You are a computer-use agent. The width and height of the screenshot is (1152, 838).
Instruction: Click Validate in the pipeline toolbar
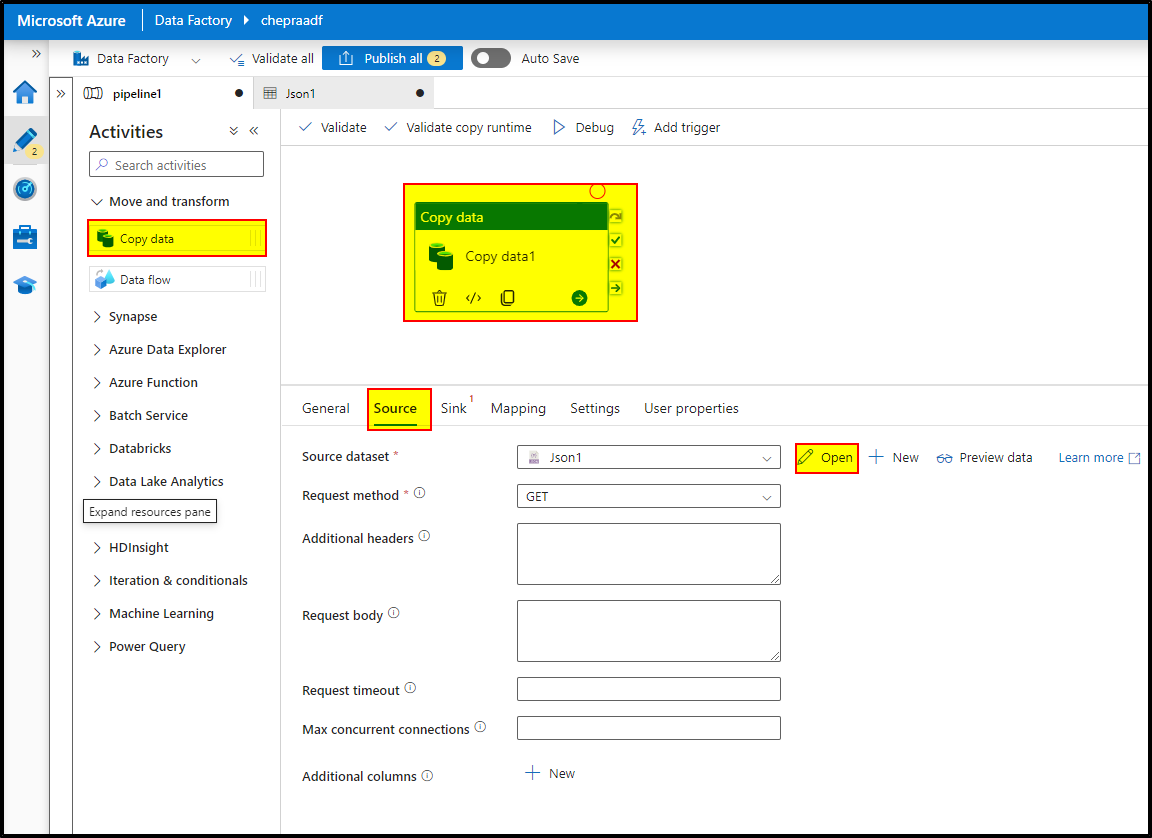[x=333, y=128]
